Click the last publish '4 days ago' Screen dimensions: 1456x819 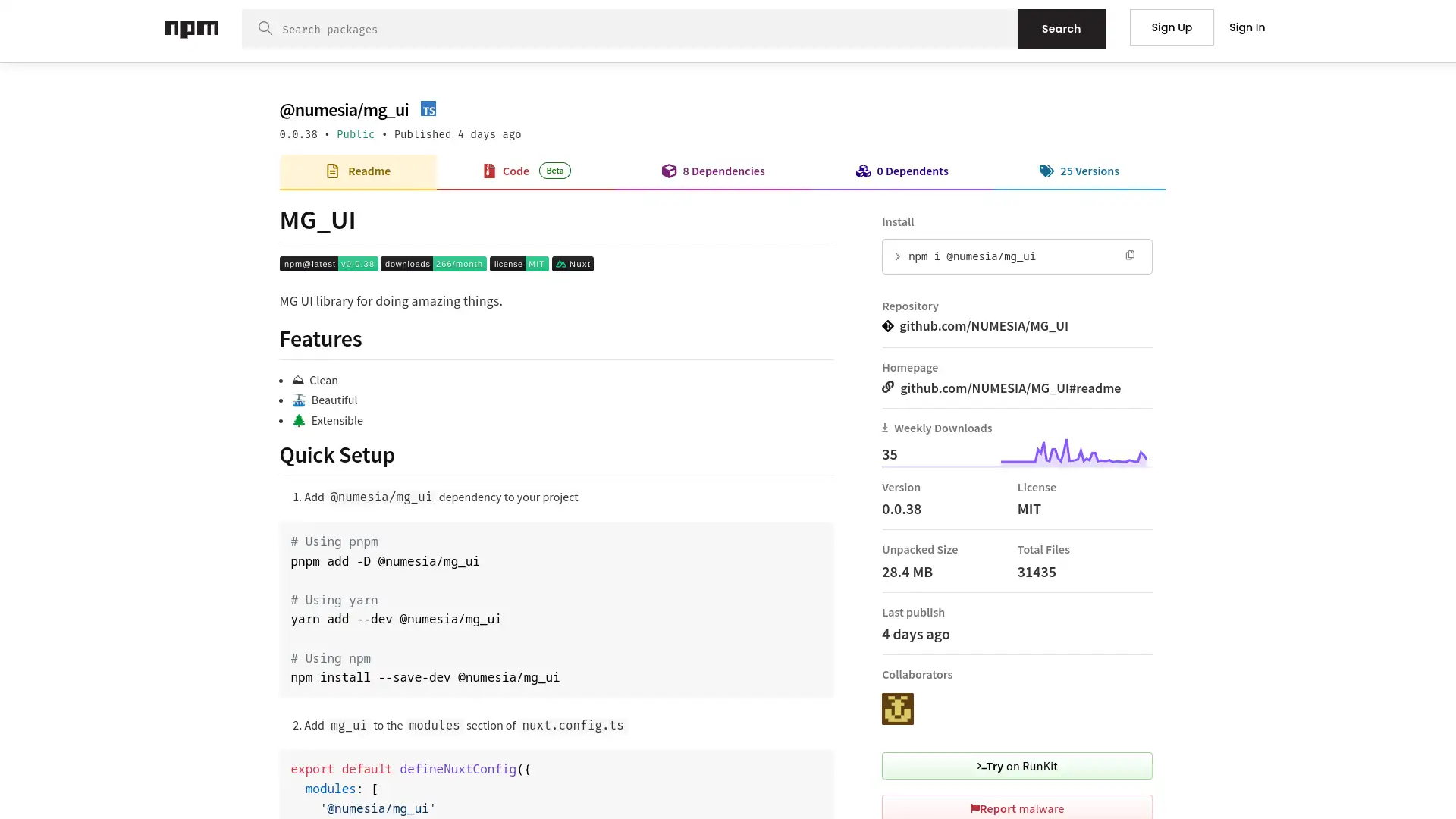[x=915, y=634]
